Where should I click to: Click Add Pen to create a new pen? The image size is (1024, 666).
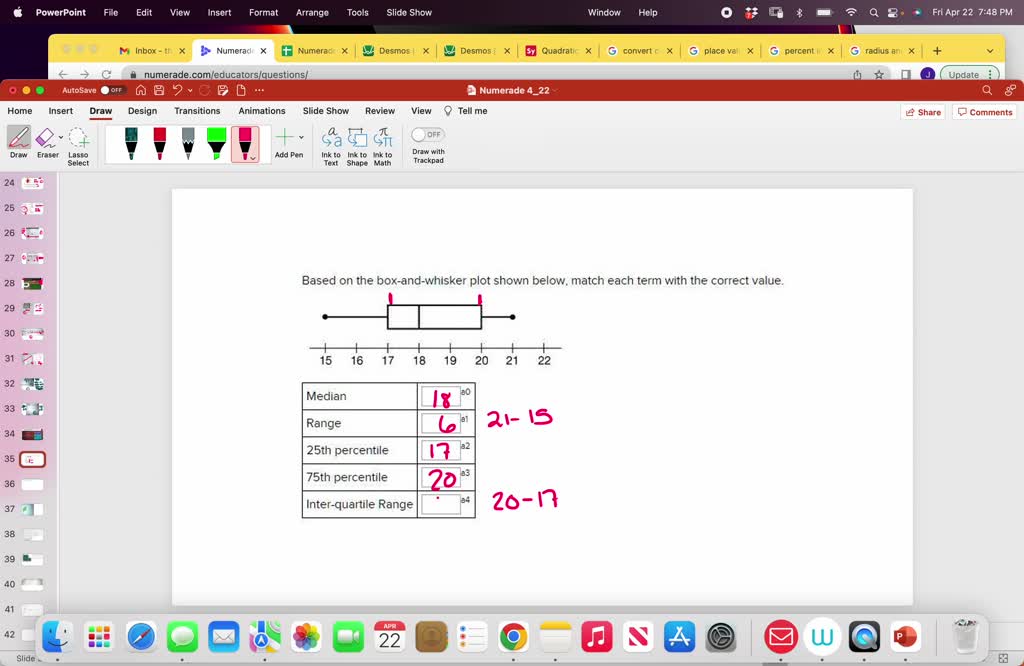click(287, 138)
